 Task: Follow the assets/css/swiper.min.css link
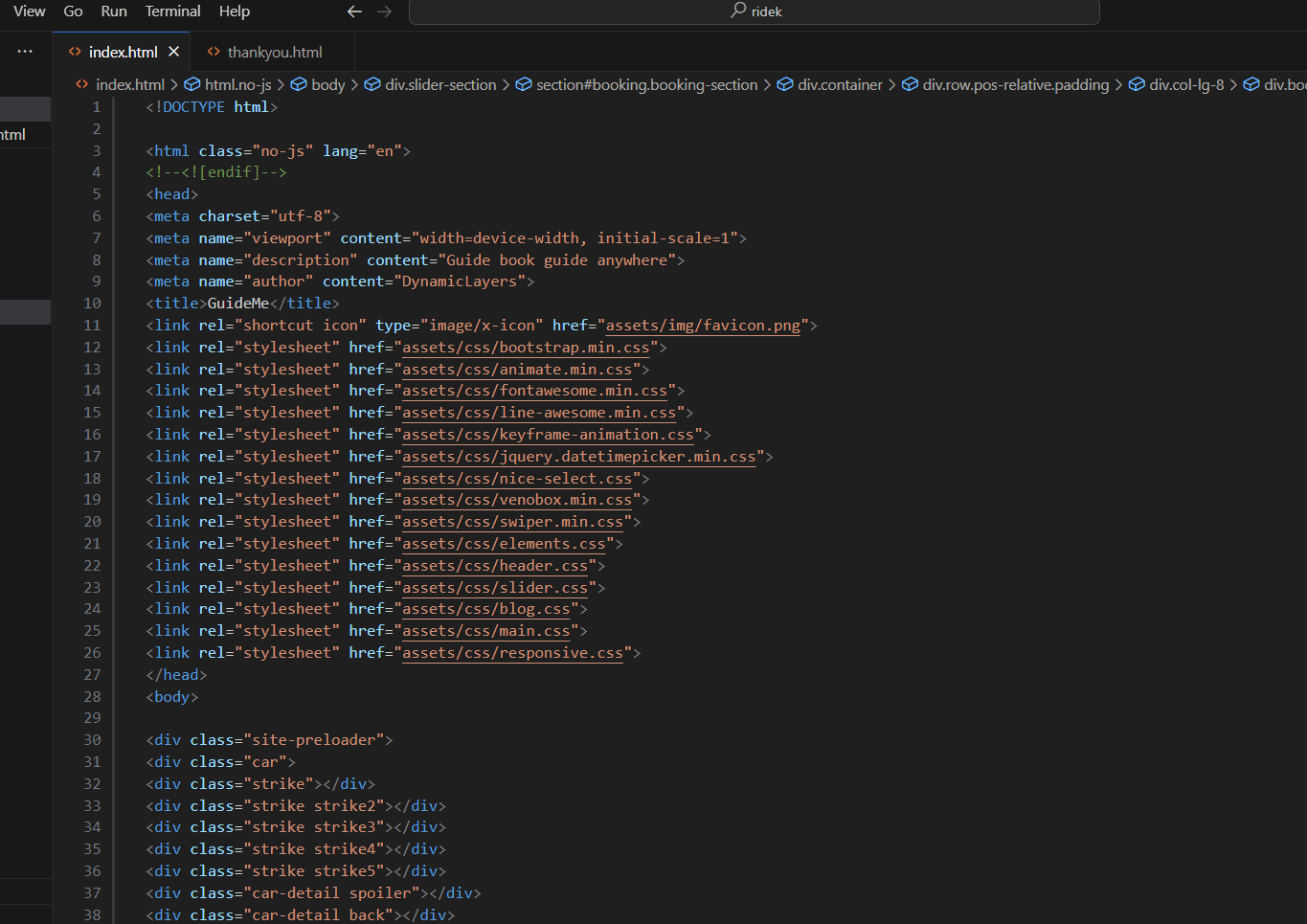click(x=512, y=522)
